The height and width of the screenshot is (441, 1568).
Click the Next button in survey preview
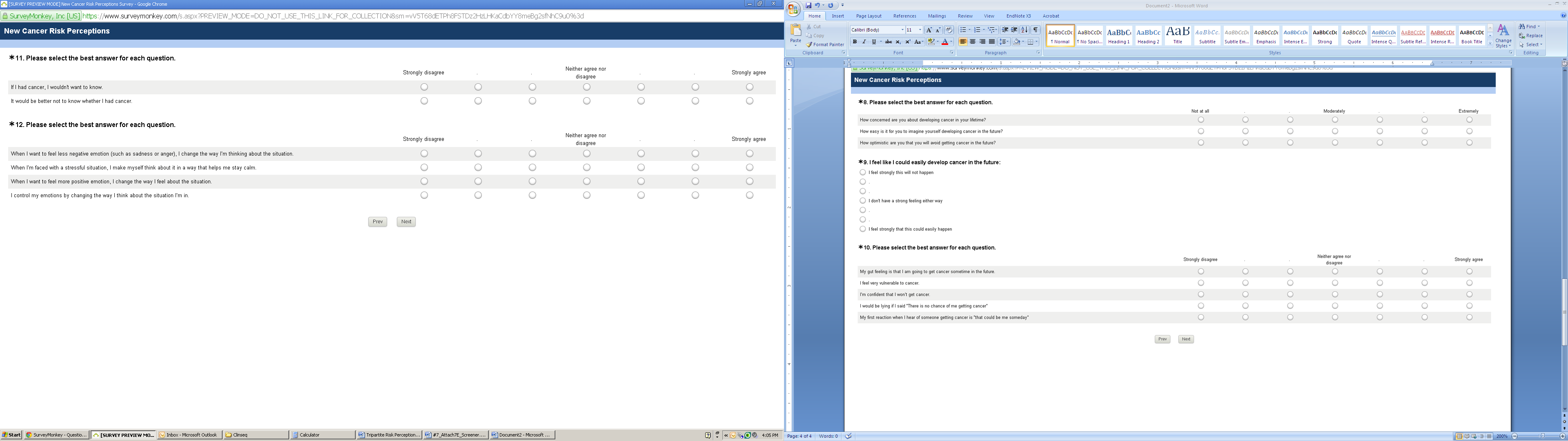click(406, 222)
